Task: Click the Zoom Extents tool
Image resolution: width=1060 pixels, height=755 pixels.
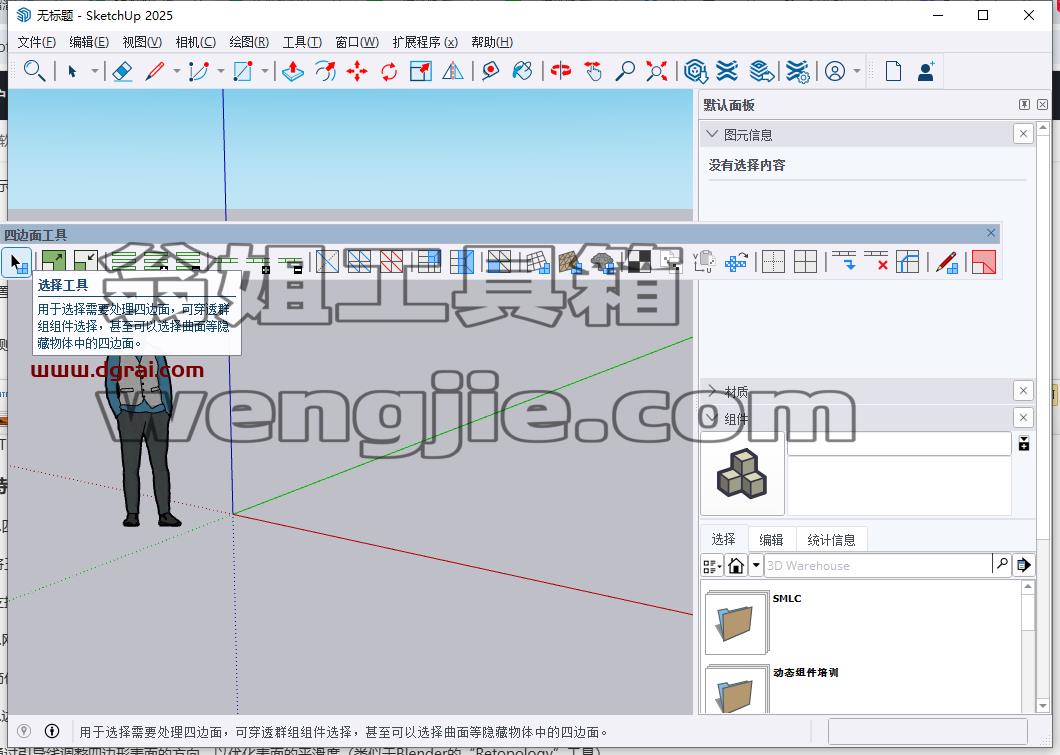Action: (x=656, y=71)
